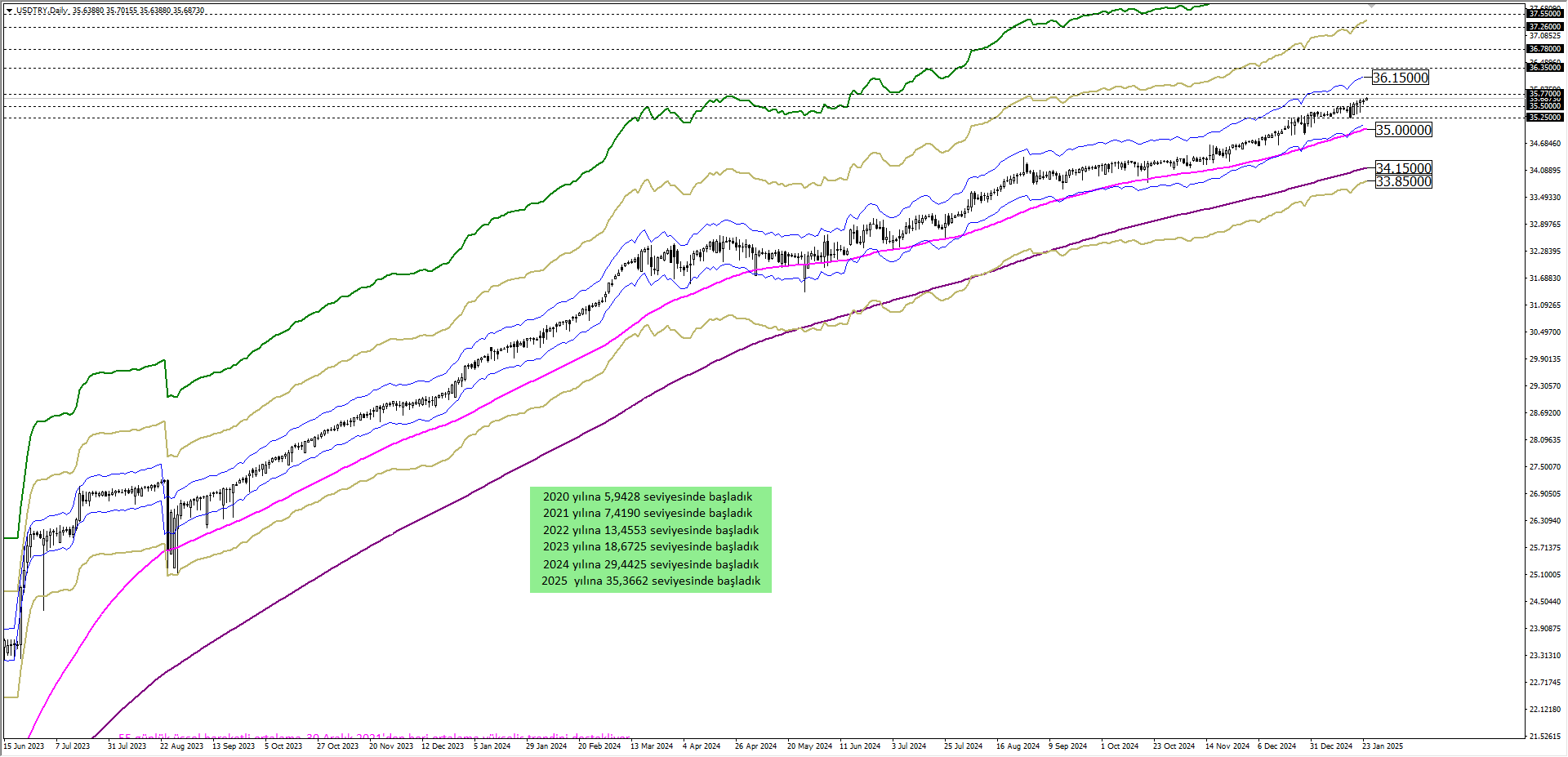Select the 33.85000 price label box
Image resolution: width=1568 pixels, height=757 pixels.
point(1404,181)
